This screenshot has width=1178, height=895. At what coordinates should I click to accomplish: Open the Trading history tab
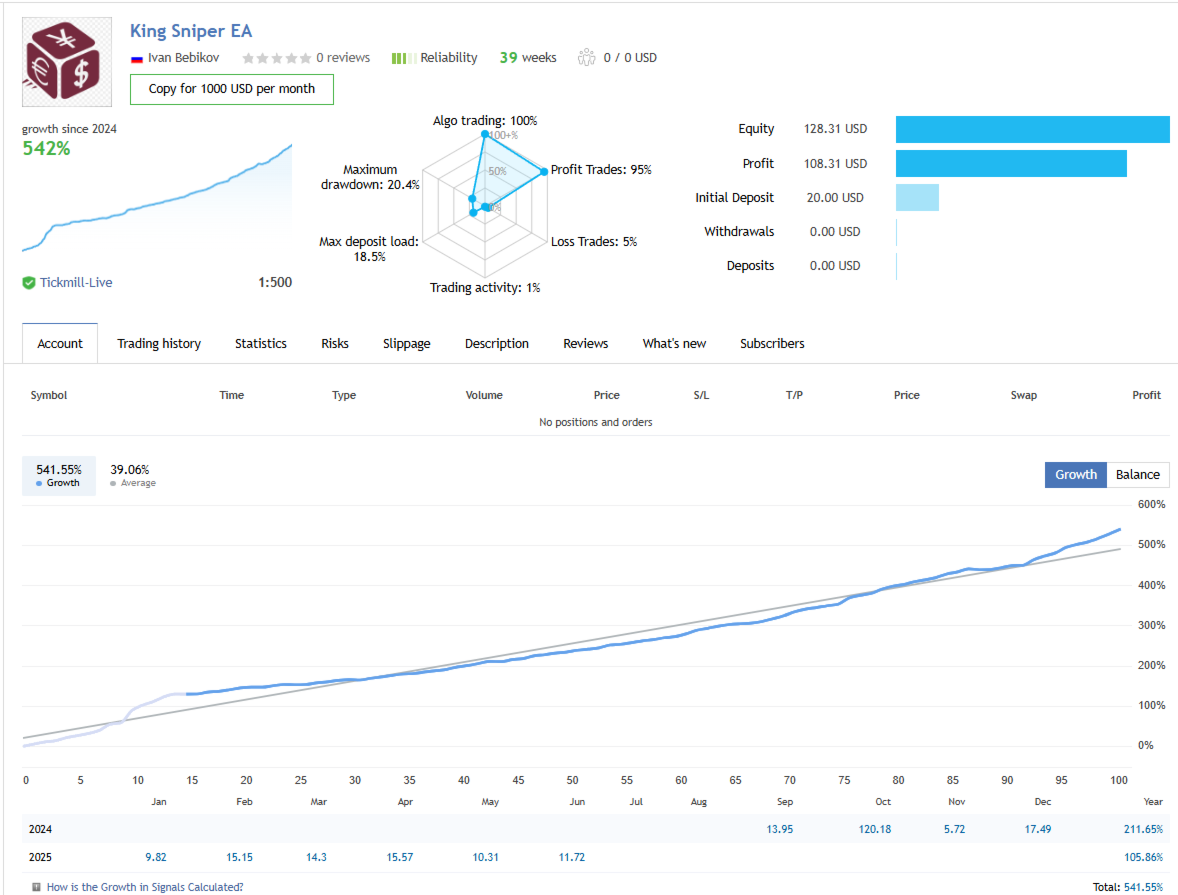pos(159,344)
